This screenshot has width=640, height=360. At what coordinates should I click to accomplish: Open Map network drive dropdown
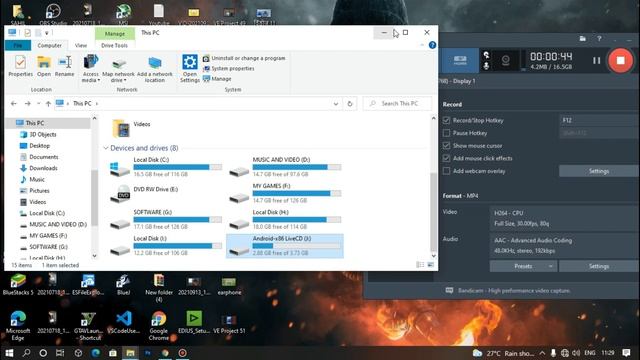[x=118, y=69]
